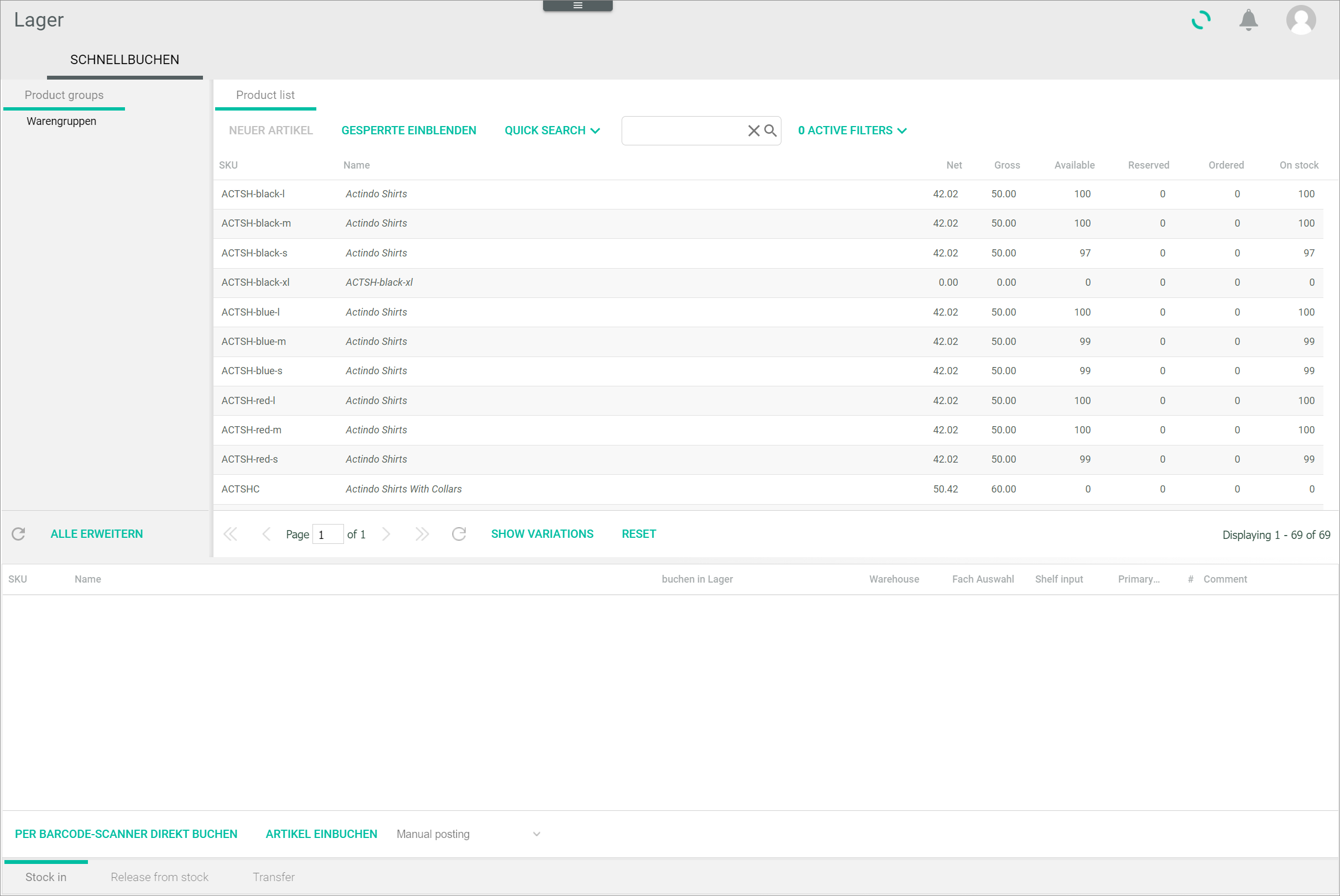The width and height of the screenshot is (1340, 896).
Task: Select the ACTSH-blue-s row
Action: (768, 371)
